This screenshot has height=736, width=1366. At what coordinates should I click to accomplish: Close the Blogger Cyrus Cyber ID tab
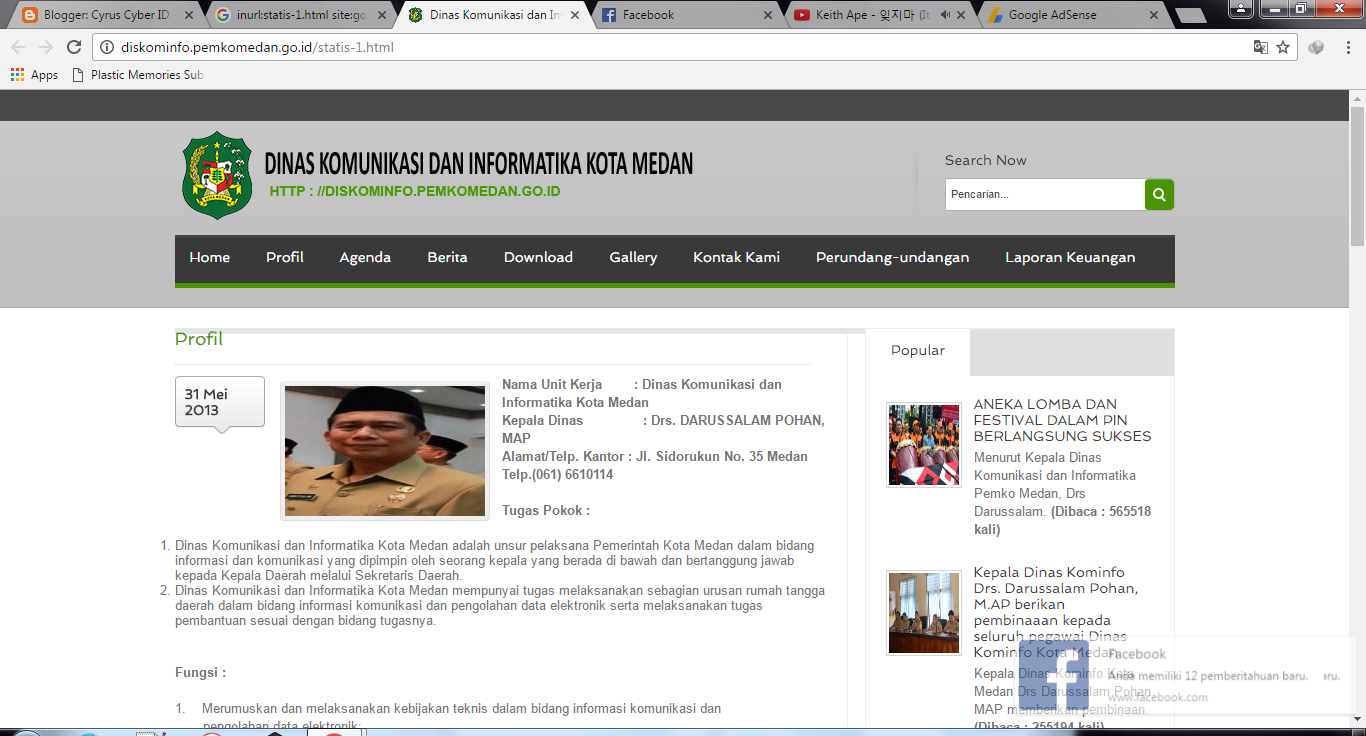coord(190,15)
